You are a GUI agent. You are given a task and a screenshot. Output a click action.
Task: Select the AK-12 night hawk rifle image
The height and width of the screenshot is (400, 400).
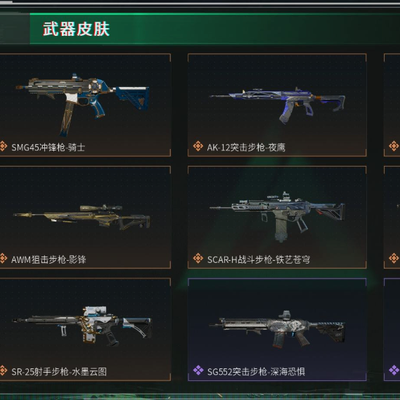[277, 105]
